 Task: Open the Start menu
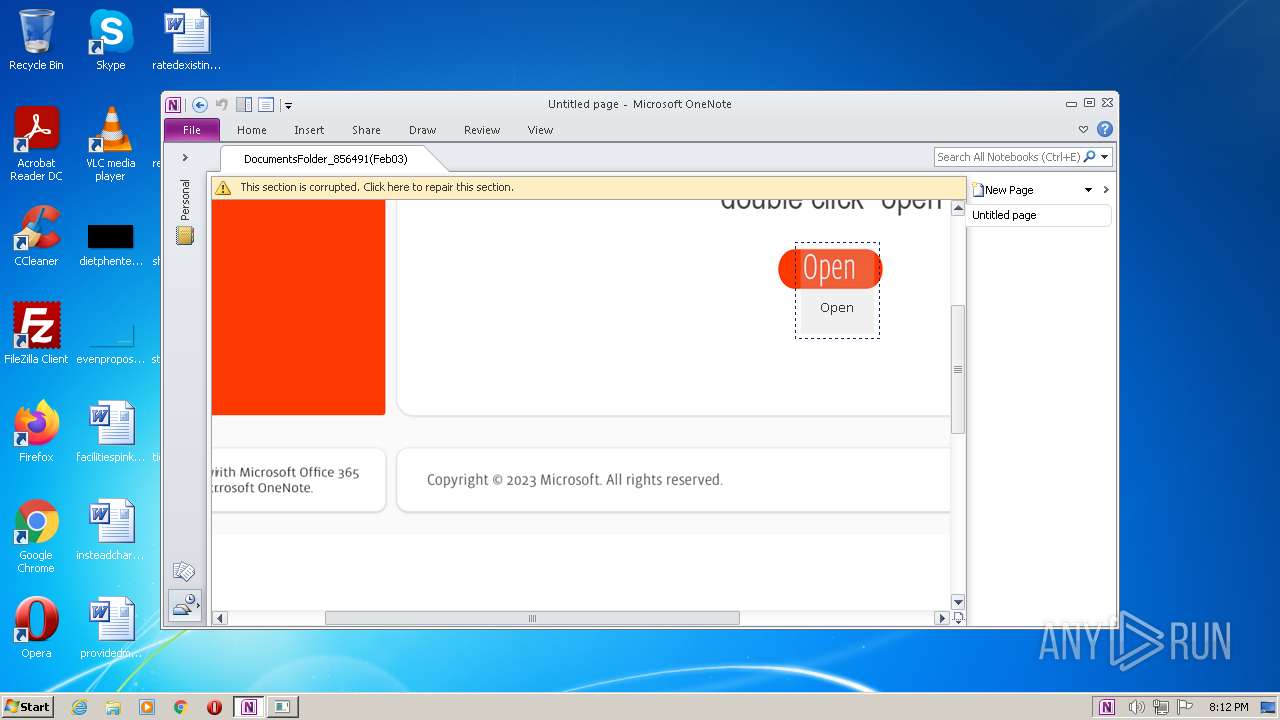click(27, 706)
